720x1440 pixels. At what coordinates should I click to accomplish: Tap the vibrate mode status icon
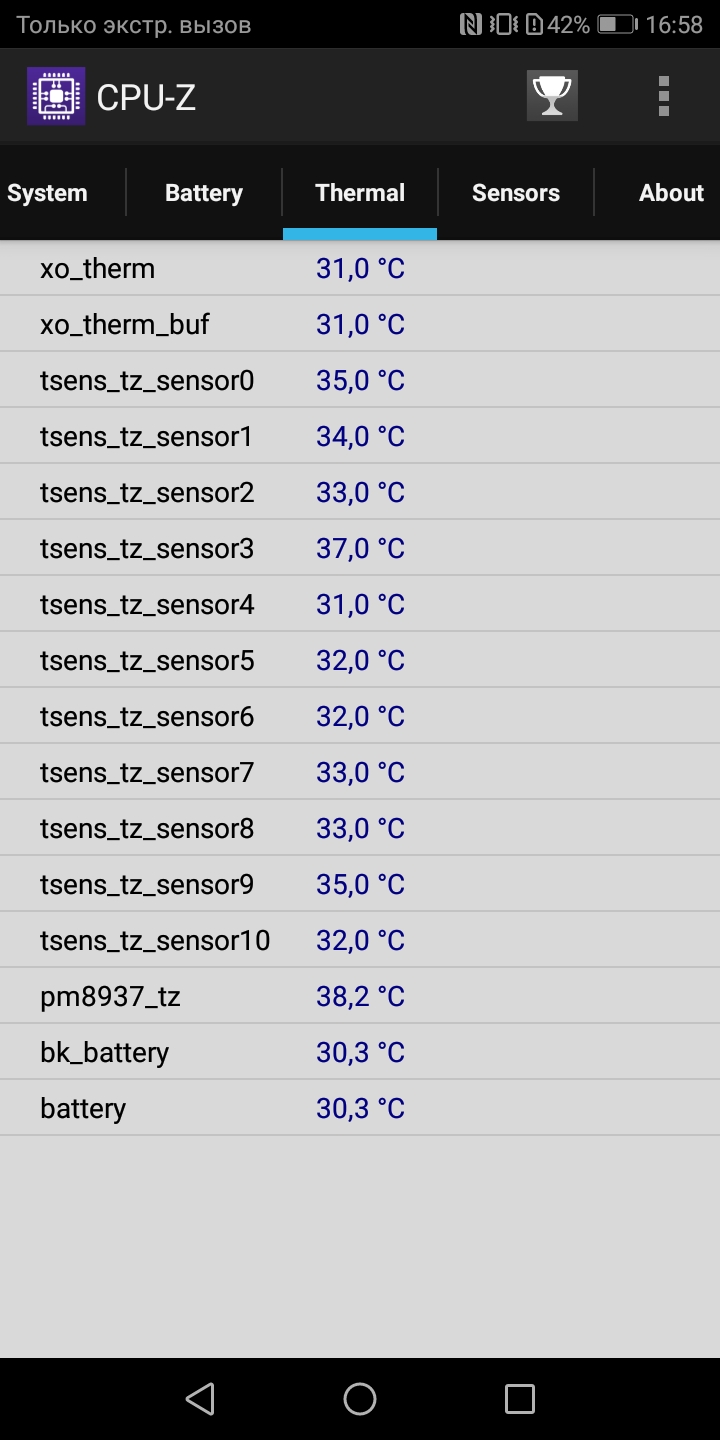coord(504,25)
